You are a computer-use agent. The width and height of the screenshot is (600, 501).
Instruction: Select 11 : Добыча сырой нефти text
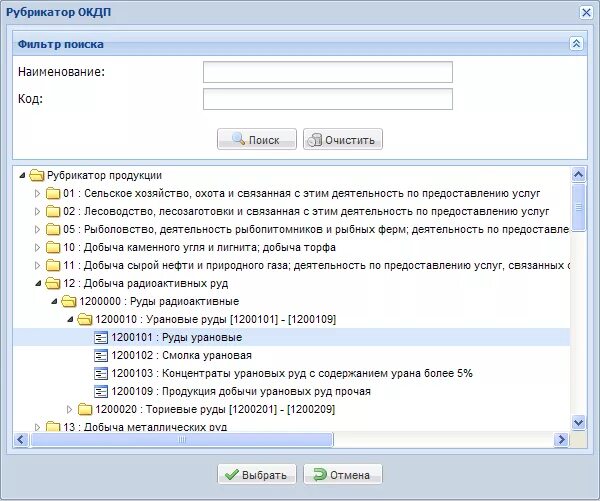[x=316, y=265]
